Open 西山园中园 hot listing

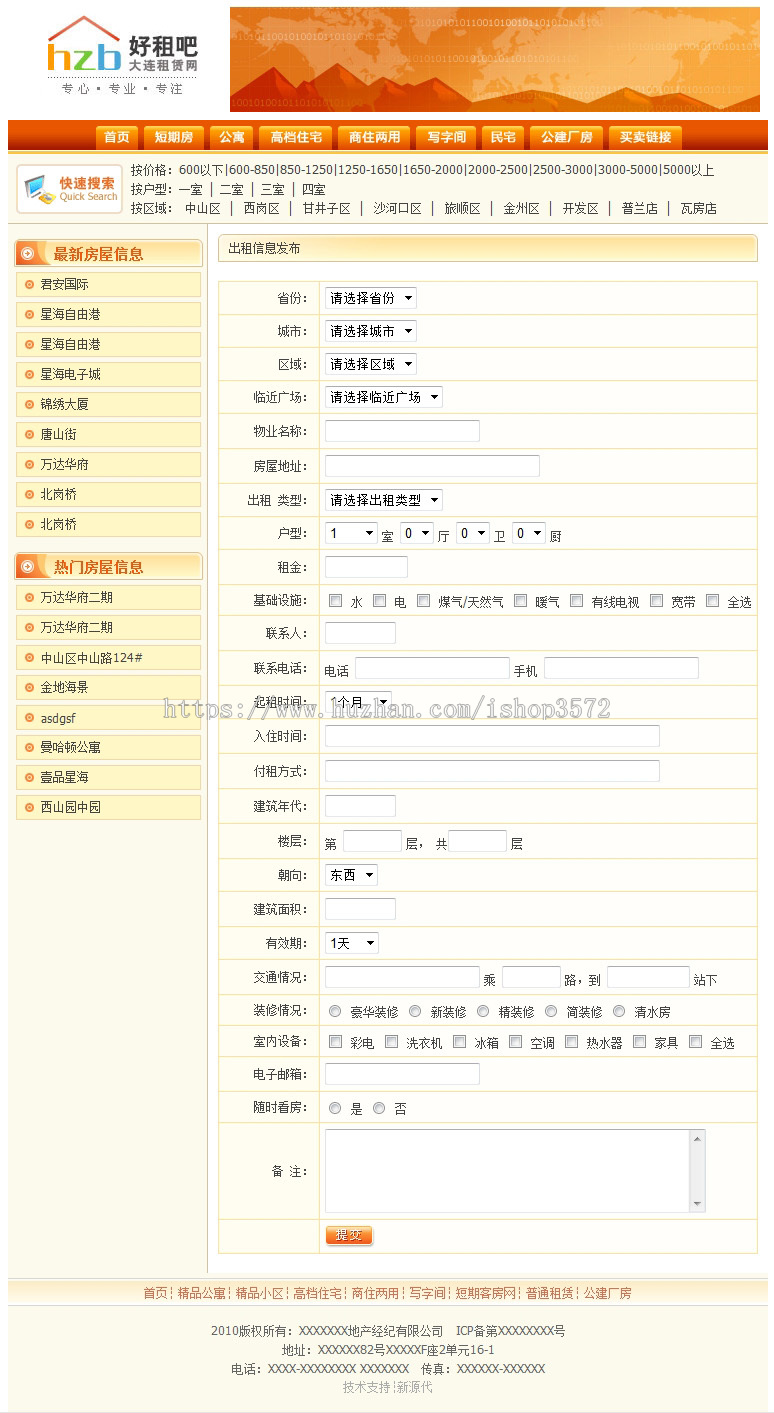108,807
